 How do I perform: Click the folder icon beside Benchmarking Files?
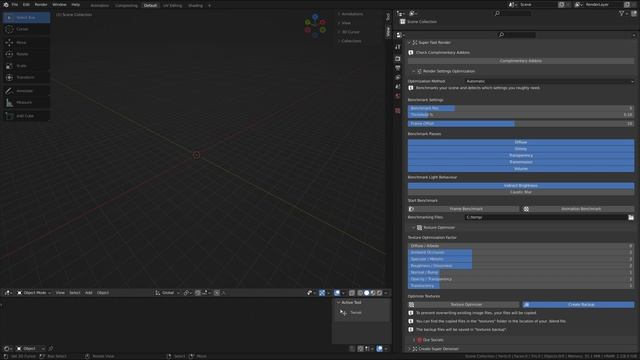[x=631, y=217]
